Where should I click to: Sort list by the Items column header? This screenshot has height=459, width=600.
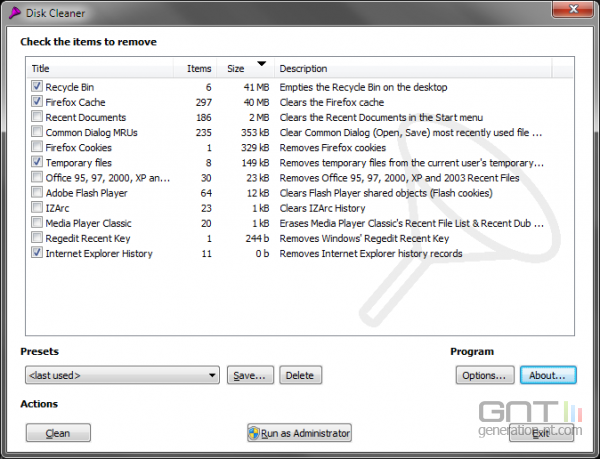(x=195, y=68)
